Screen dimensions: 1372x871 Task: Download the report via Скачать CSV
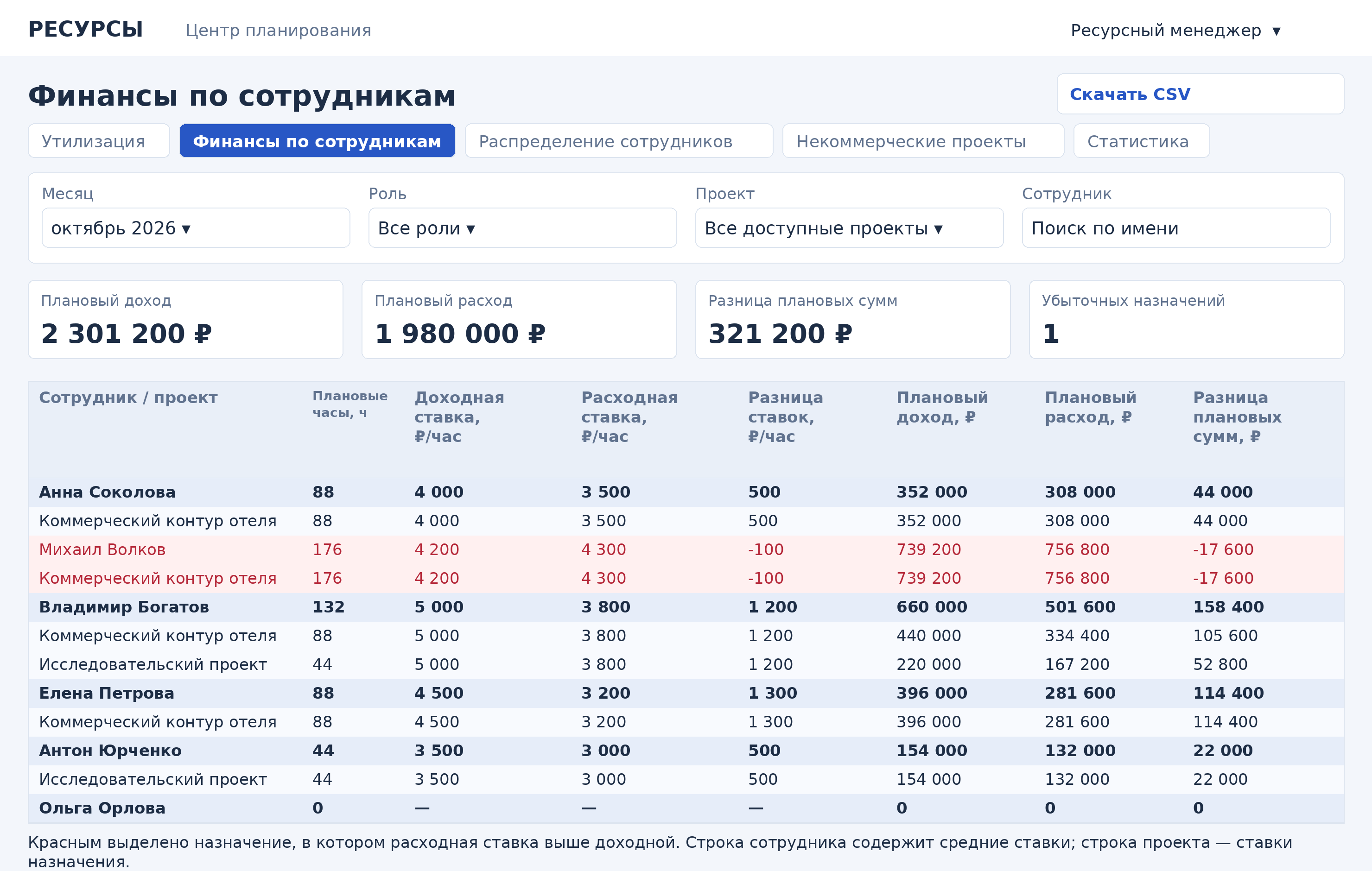click(1200, 94)
